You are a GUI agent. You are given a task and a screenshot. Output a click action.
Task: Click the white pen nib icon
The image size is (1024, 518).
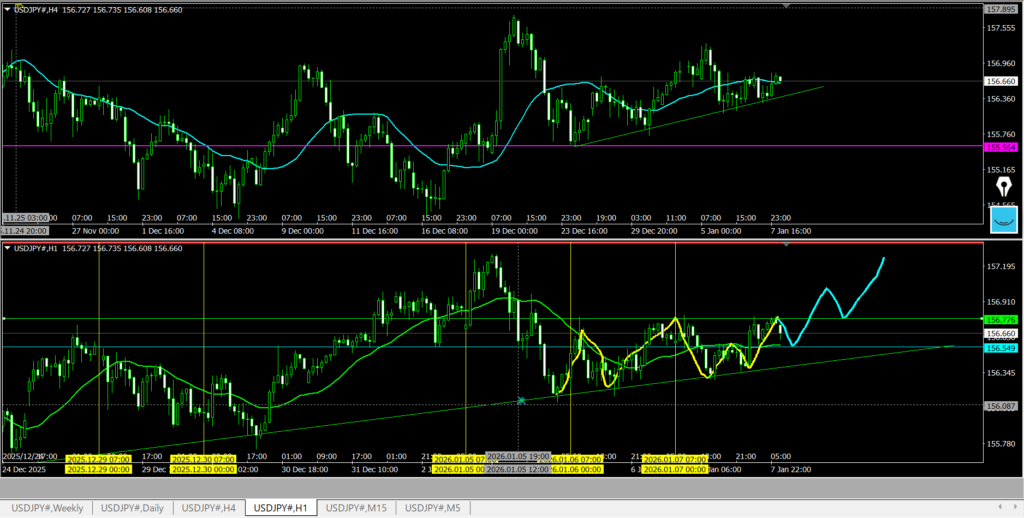pos(1003,188)
